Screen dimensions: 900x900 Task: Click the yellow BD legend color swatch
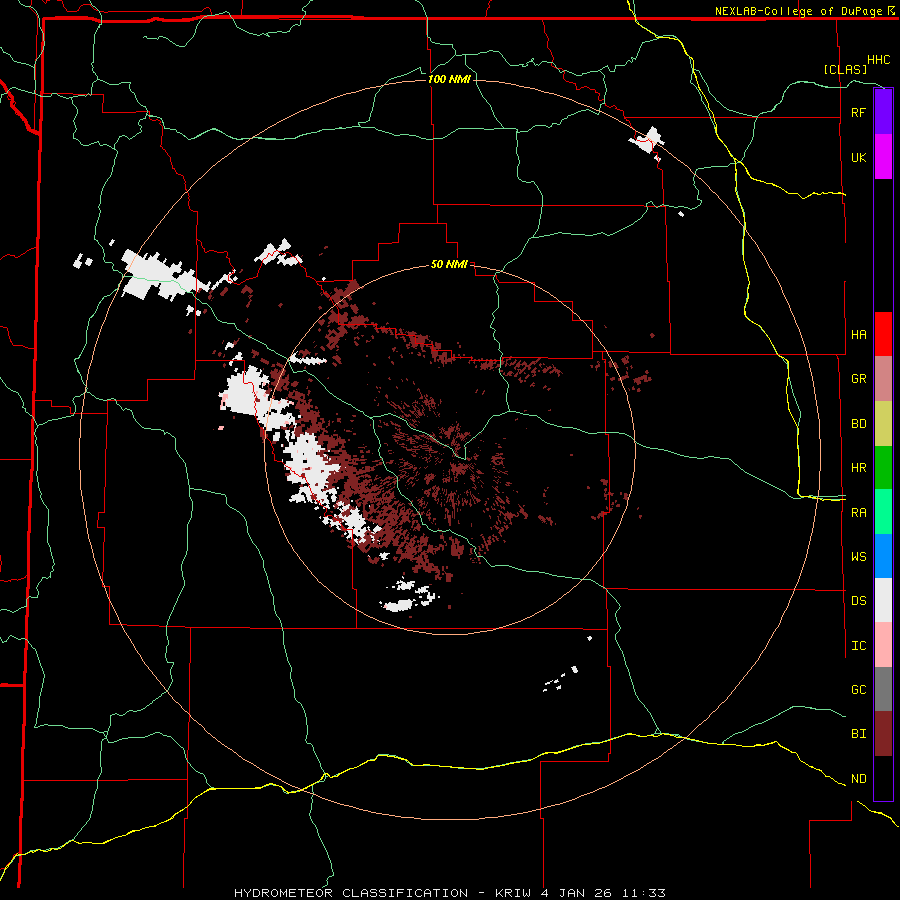pyautogui.click(x=883, y=424)
